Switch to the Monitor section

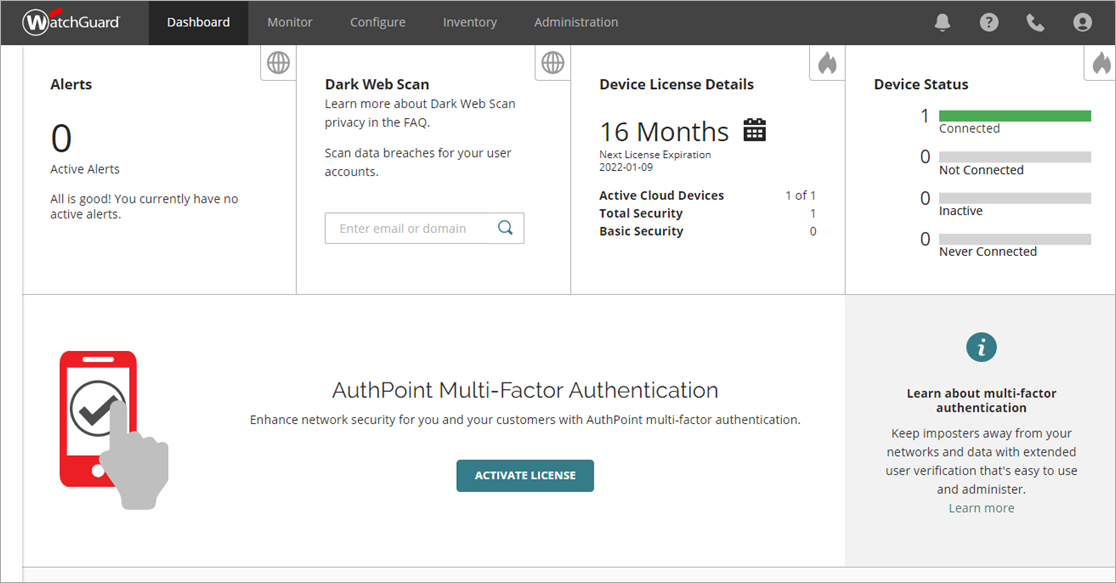[289, 21]
